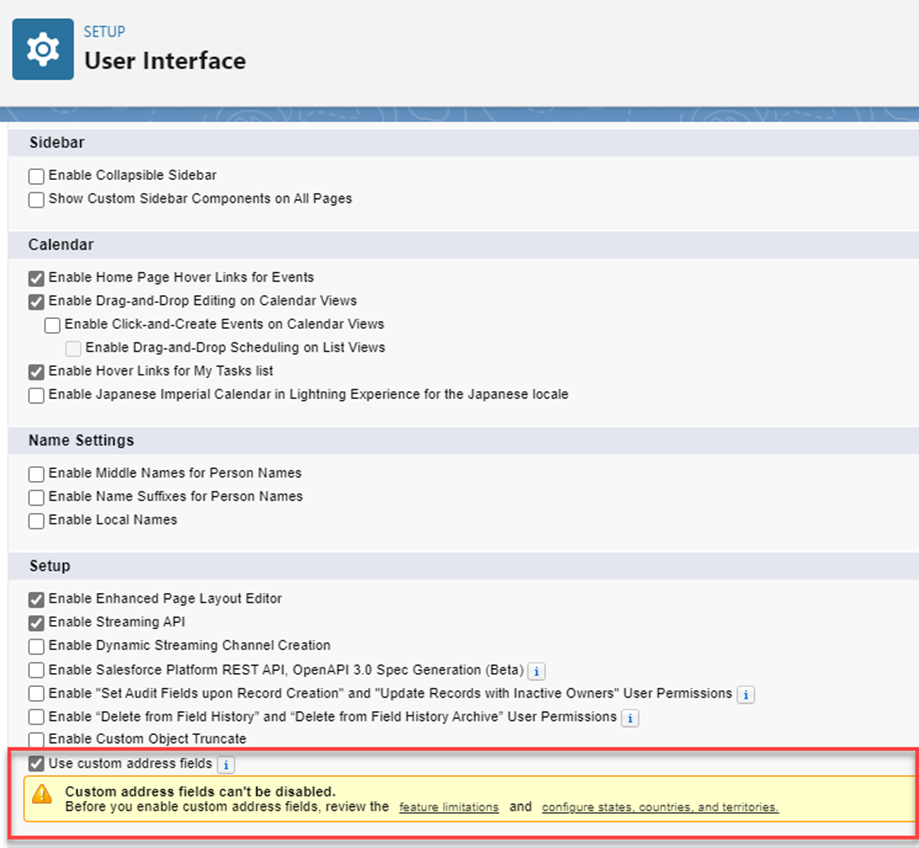Open configure states, countries, and territories link
The width and height of the screenshot is (919, 848).
pyautogui.click(x=660, y=807)
